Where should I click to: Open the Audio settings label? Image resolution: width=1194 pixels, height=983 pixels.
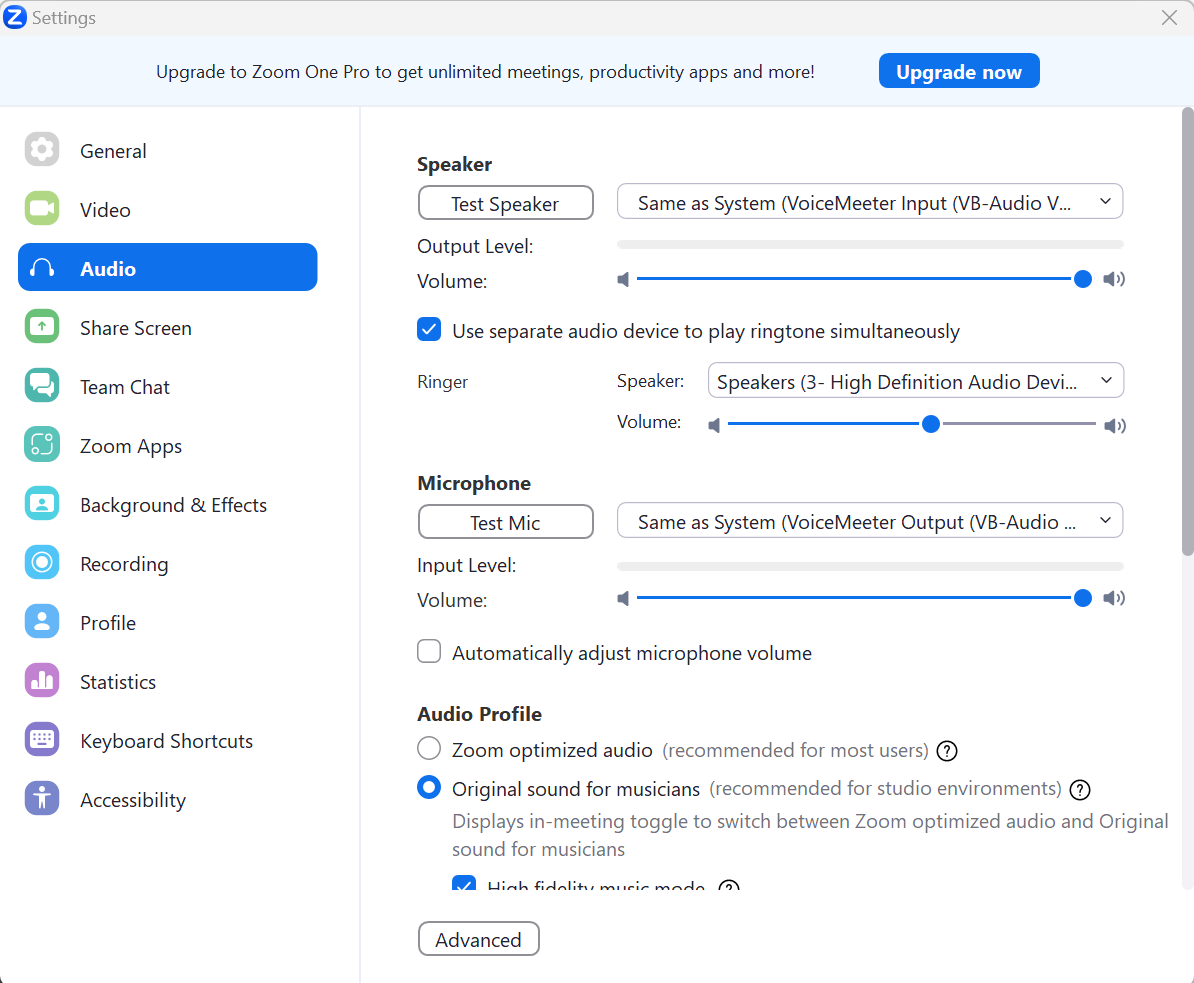(108, 269)
